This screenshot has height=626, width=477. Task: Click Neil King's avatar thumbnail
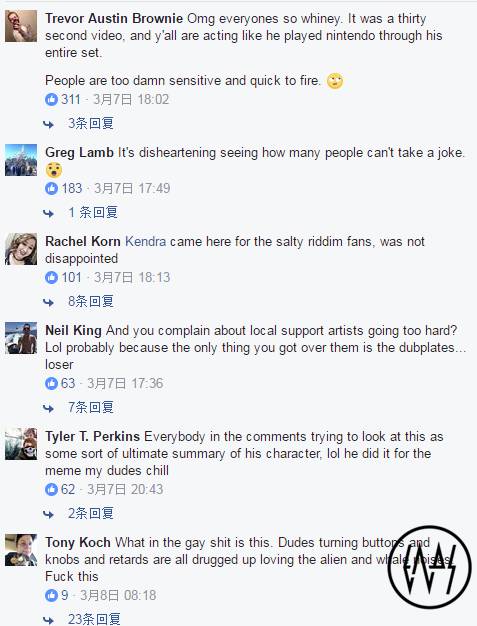[x=21, y=338]
